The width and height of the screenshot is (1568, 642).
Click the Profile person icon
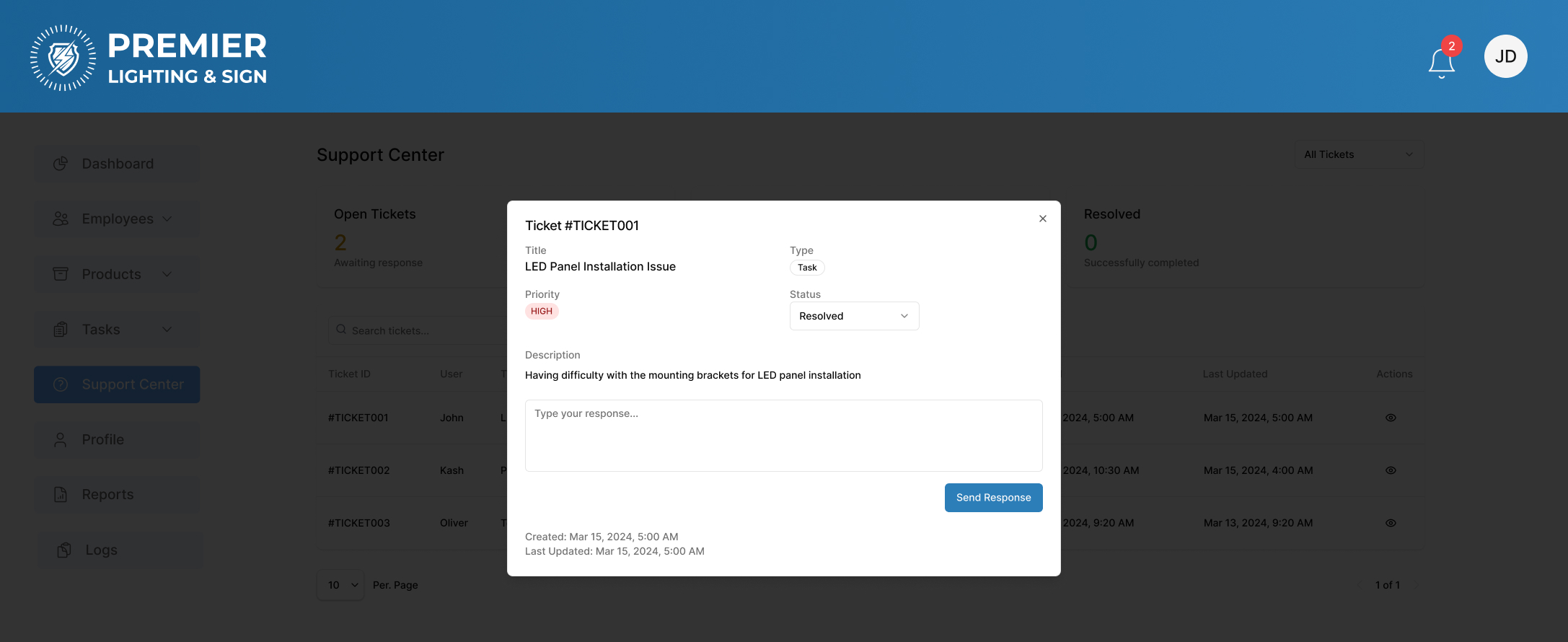click(61, 440)
